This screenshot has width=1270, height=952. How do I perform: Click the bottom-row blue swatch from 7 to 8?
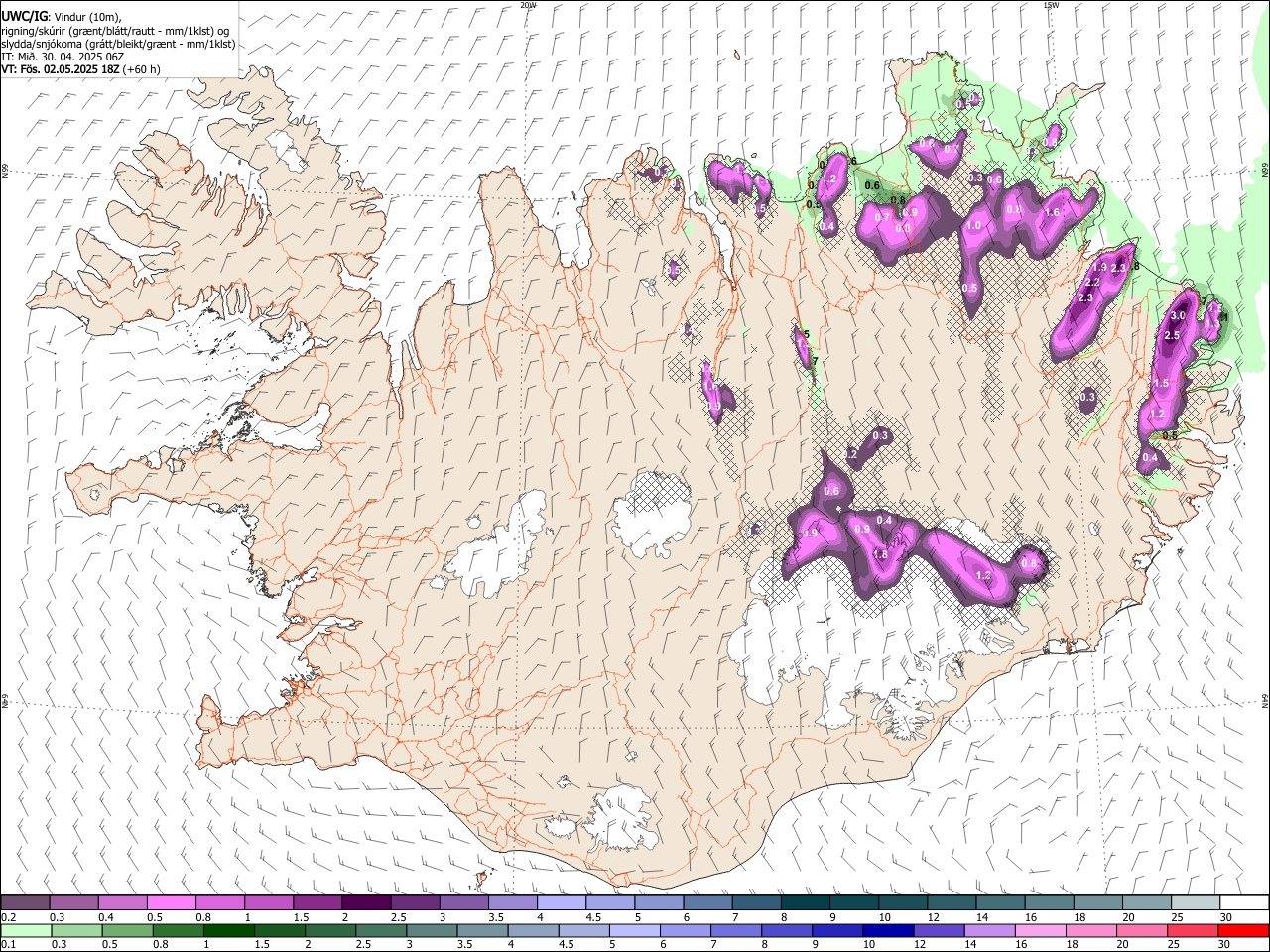click(x=736, y=930)
